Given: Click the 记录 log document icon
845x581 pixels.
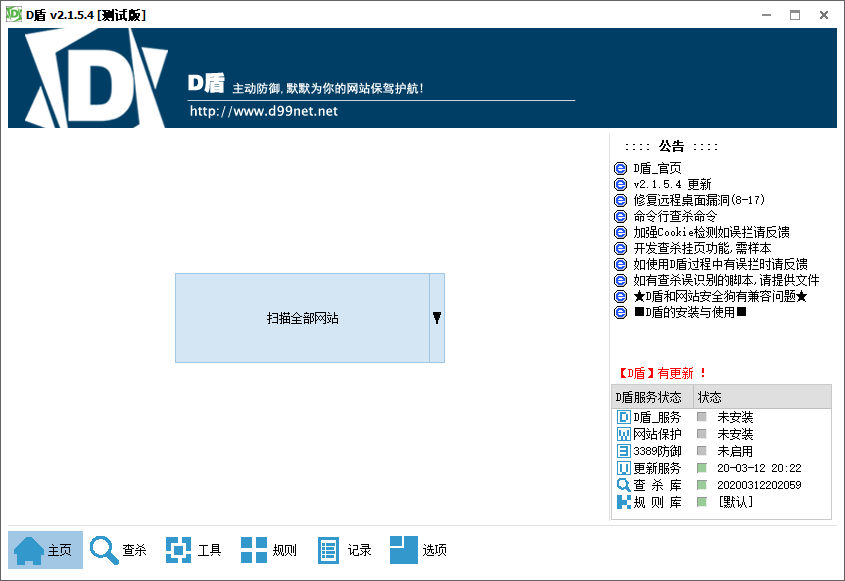Looking at the screenshot, I should pos(329,550).
